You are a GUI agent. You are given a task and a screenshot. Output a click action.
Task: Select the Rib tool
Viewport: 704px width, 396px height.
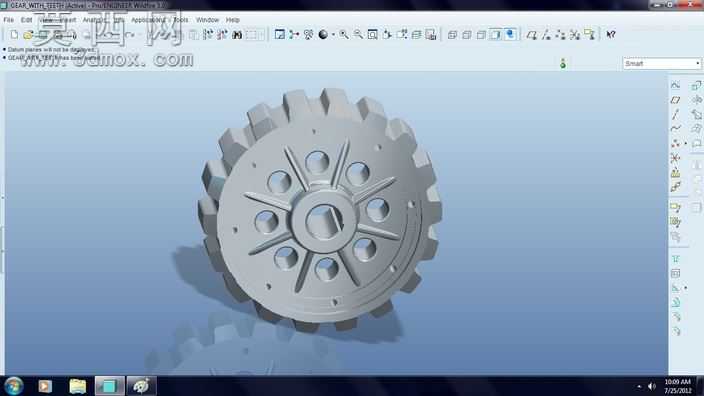(675, 288)
